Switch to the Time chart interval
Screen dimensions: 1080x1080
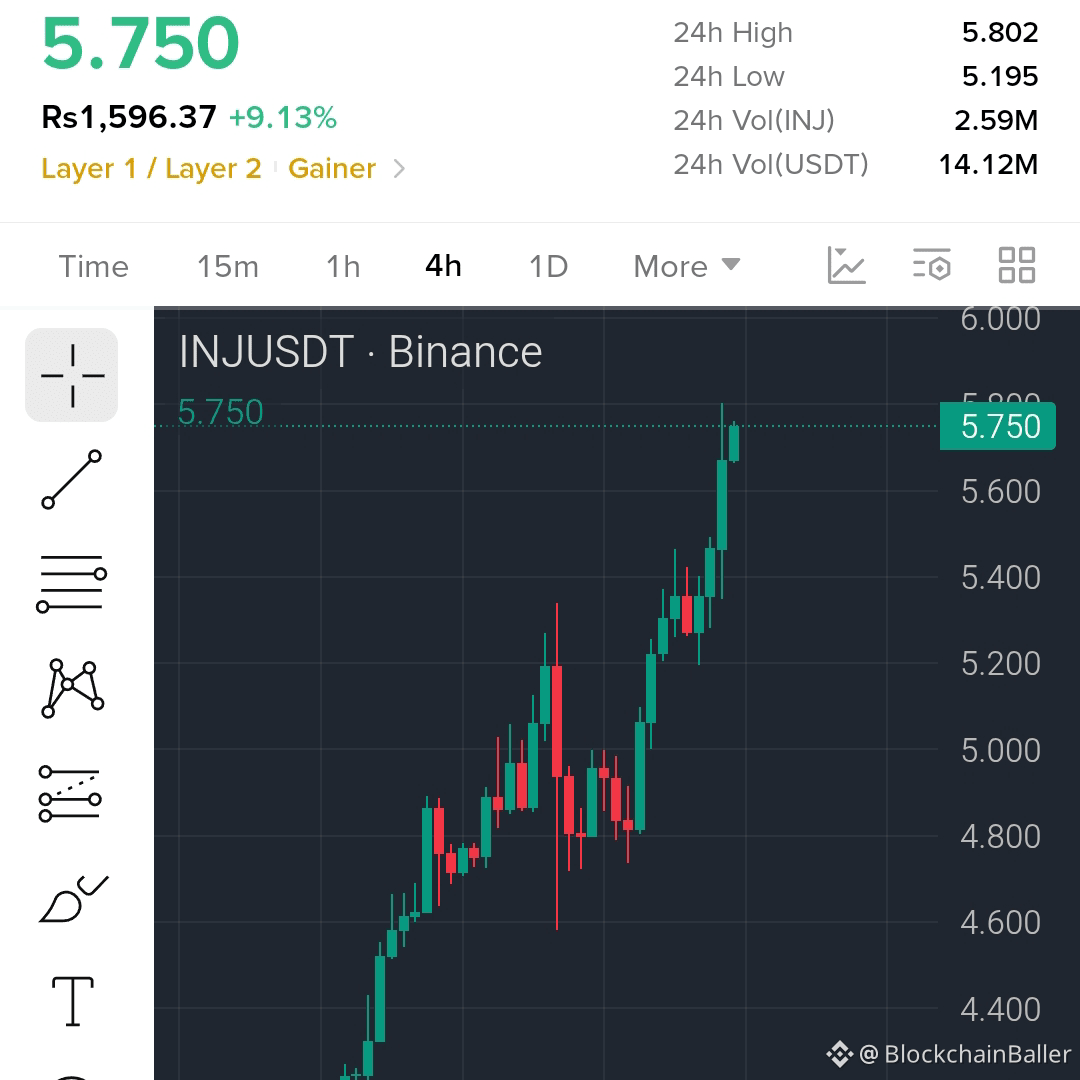coord(94,267)
